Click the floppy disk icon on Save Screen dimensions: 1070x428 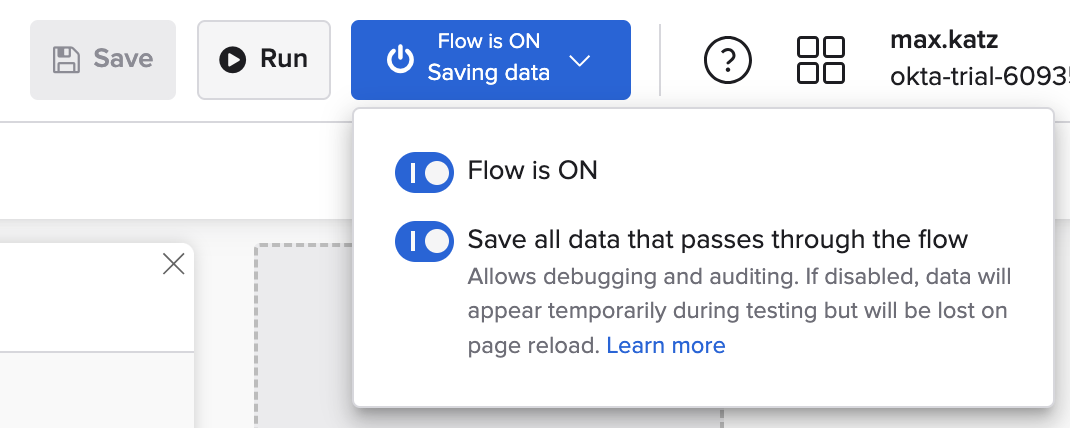(67, 59)
